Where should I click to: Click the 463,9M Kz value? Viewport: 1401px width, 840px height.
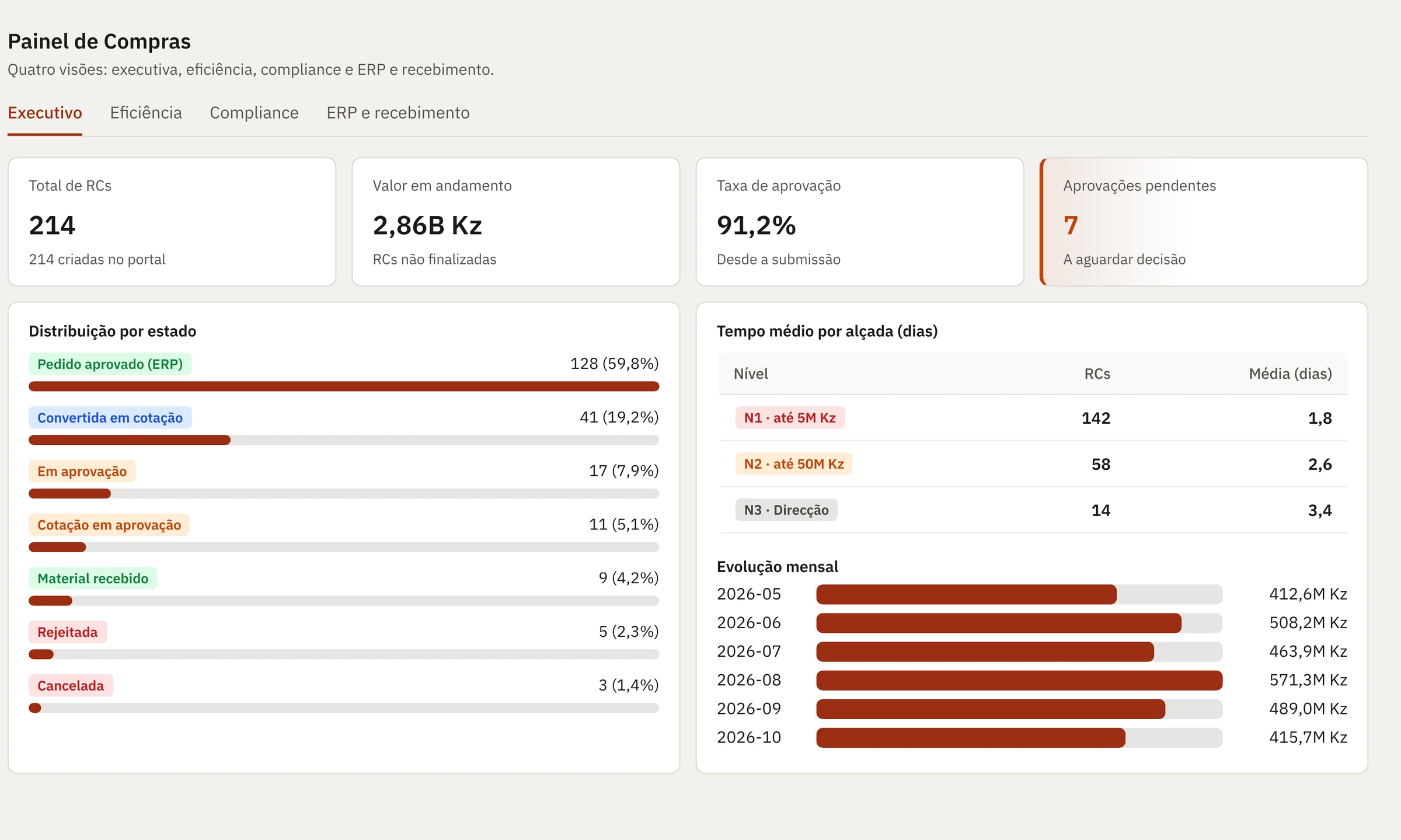1308,651
